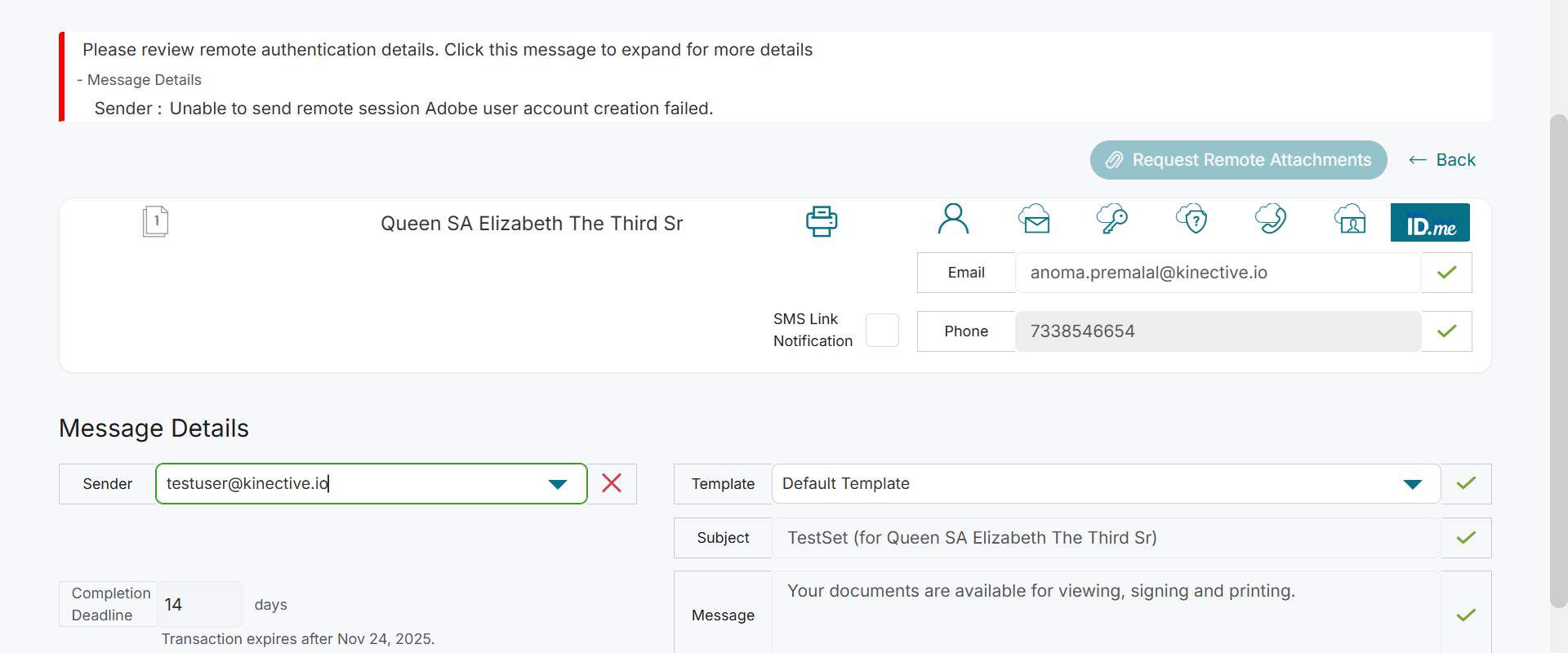Select the ID.me verification option
The width and height of the screenshot is (1568, 653).
click(1430, 223)
